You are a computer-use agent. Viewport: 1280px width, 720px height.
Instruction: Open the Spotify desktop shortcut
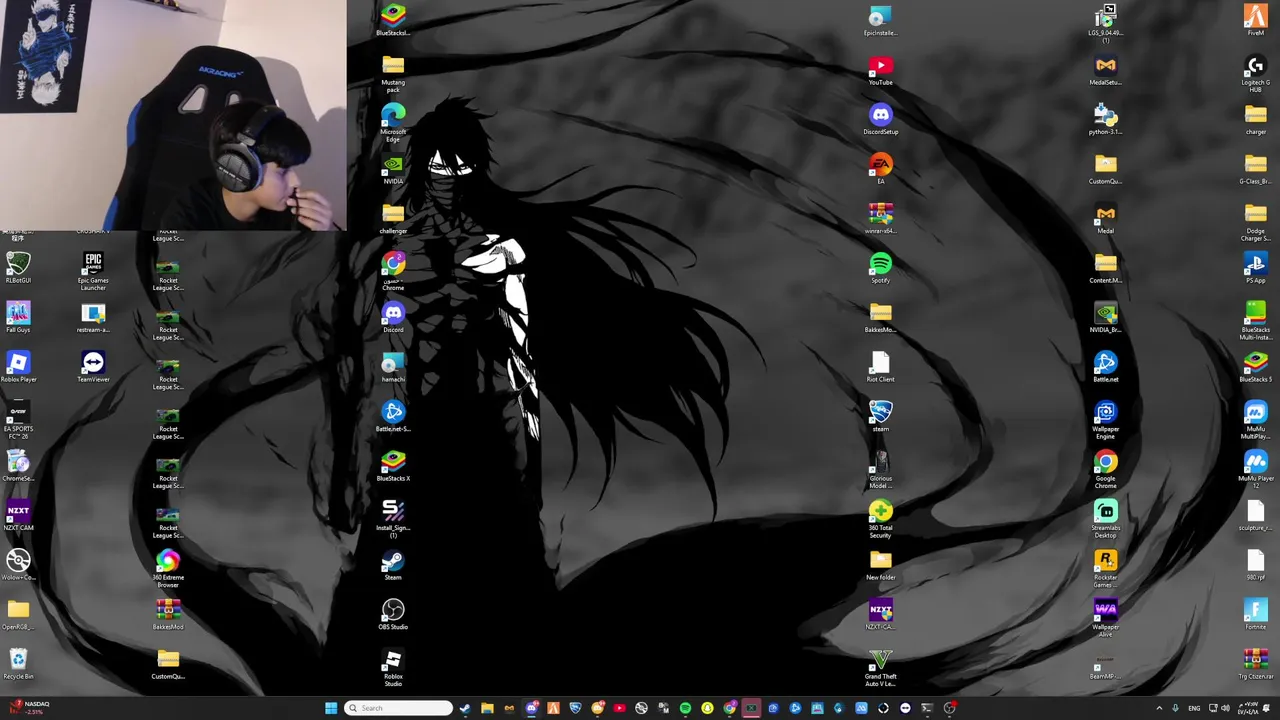click(x=880, y=268)
